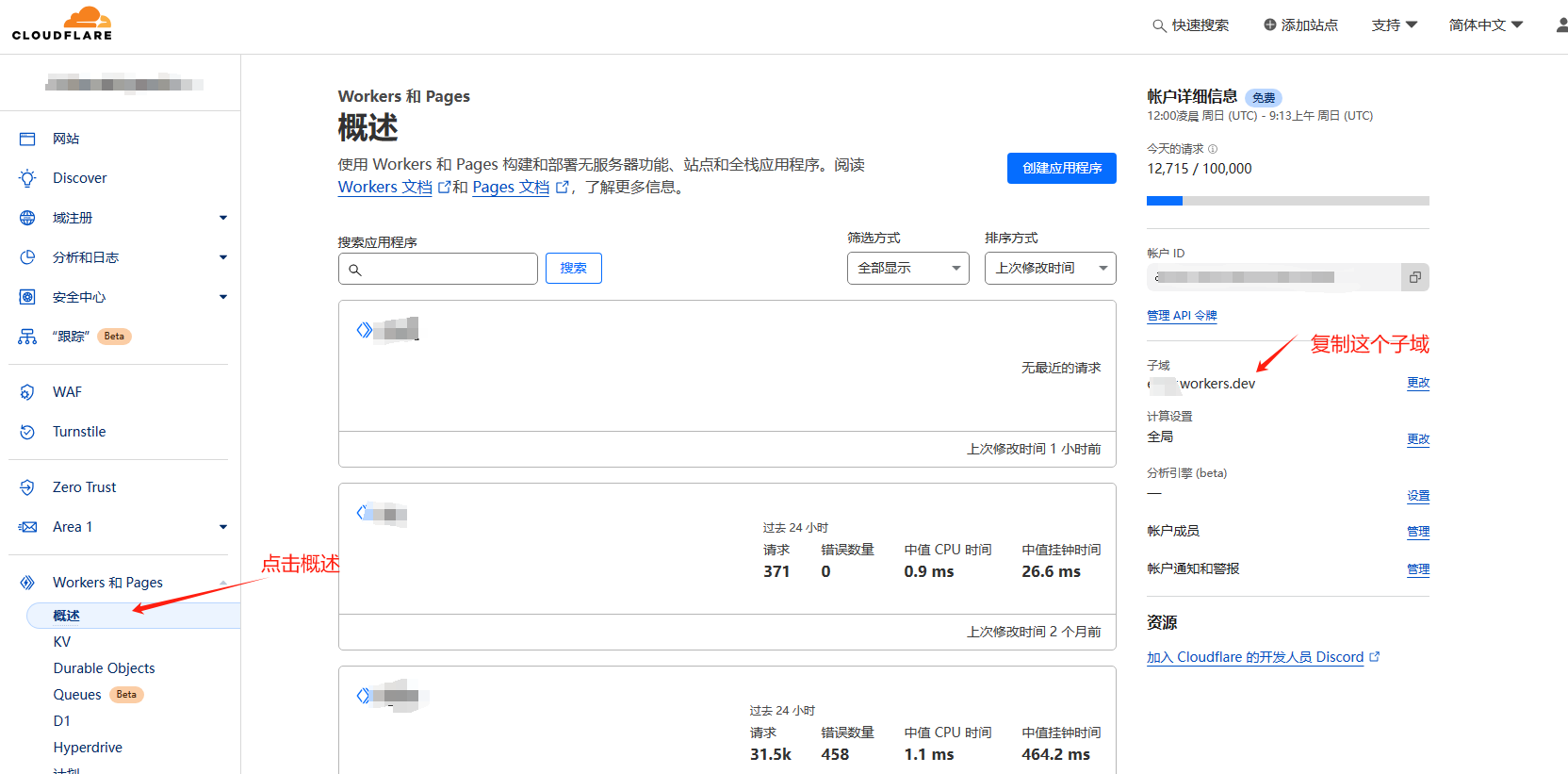The width and height of the screenshot is (1568, 774).
Task: Open the 支持 dropdown menu
Action: [1395, 25]
